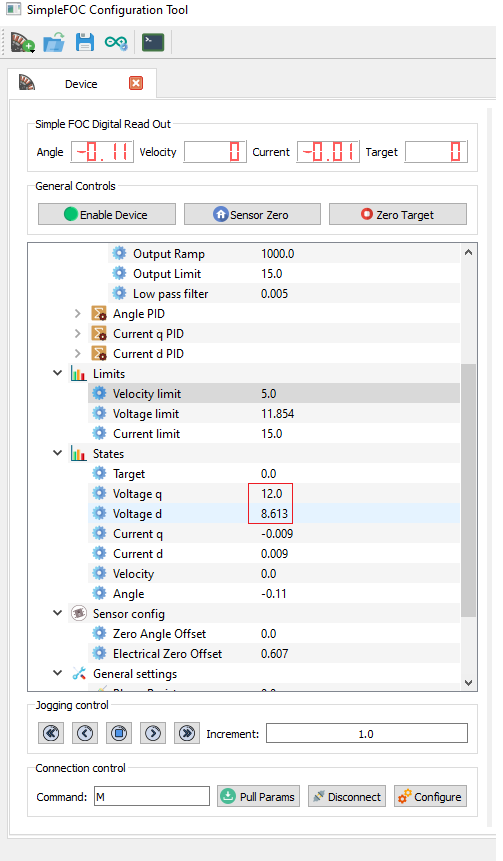
Task: Click Zero Target button
Action: click(x=398, y=214)
